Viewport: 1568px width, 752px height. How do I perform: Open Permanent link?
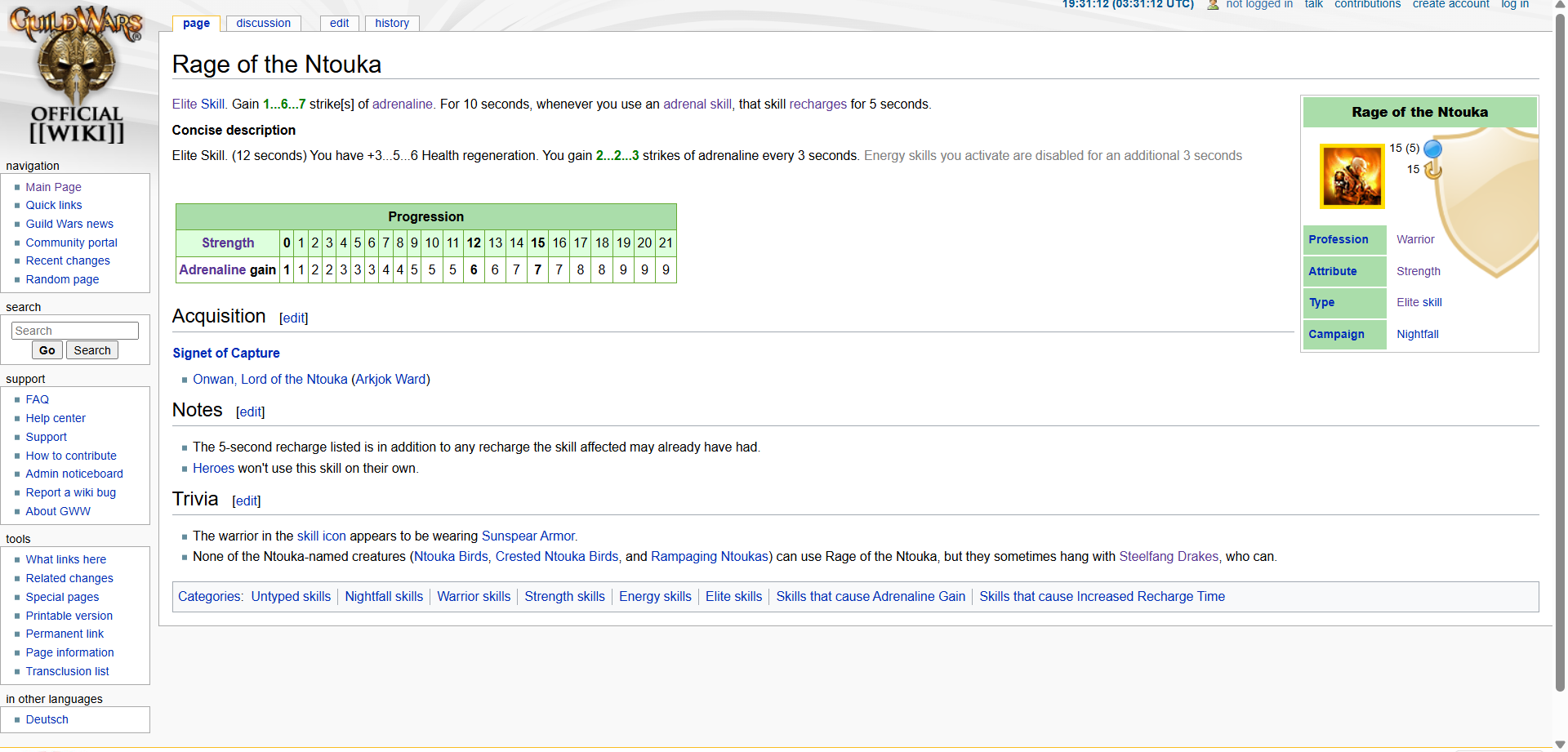[65, 634]
